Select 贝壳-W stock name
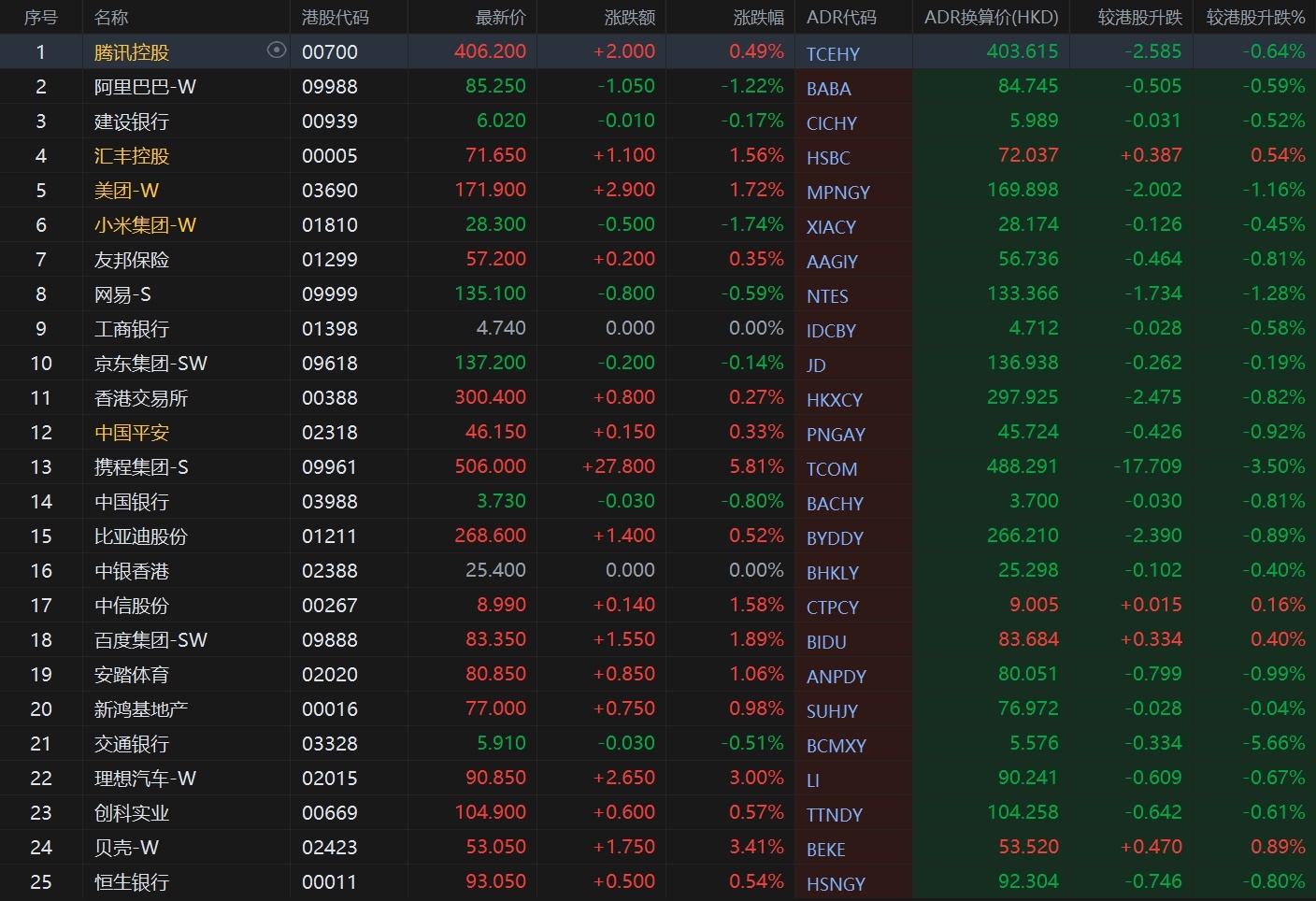1316x901 pixels. pyautogui.click(x=126, y=848)
